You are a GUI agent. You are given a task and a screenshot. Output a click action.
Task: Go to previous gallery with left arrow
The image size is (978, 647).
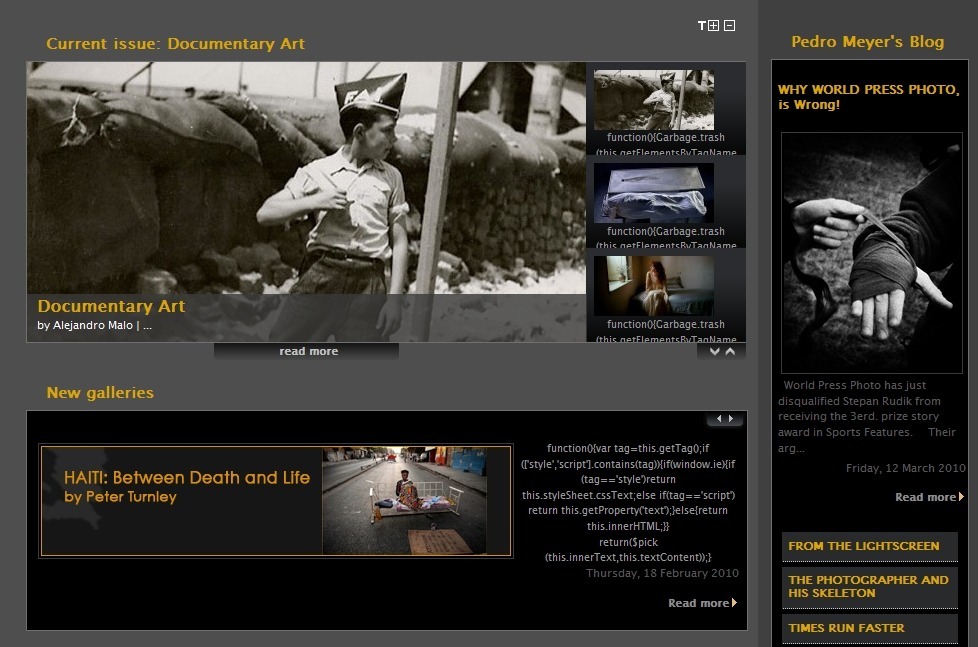[x=719, y=419]
